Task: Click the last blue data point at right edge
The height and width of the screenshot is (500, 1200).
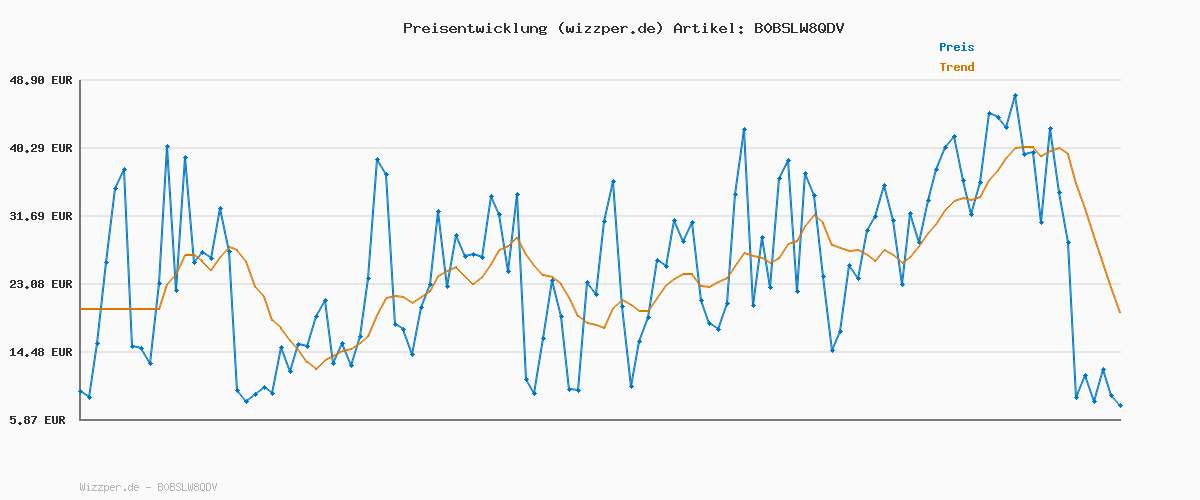Action: tap(1120, 406)
